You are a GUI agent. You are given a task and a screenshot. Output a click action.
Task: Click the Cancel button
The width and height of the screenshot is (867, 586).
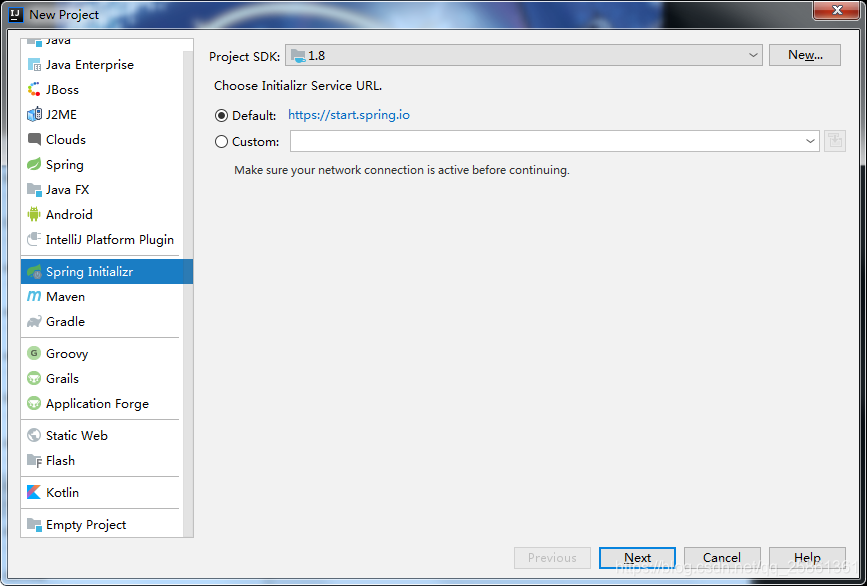pyautogui.click(x=722, y=558)
